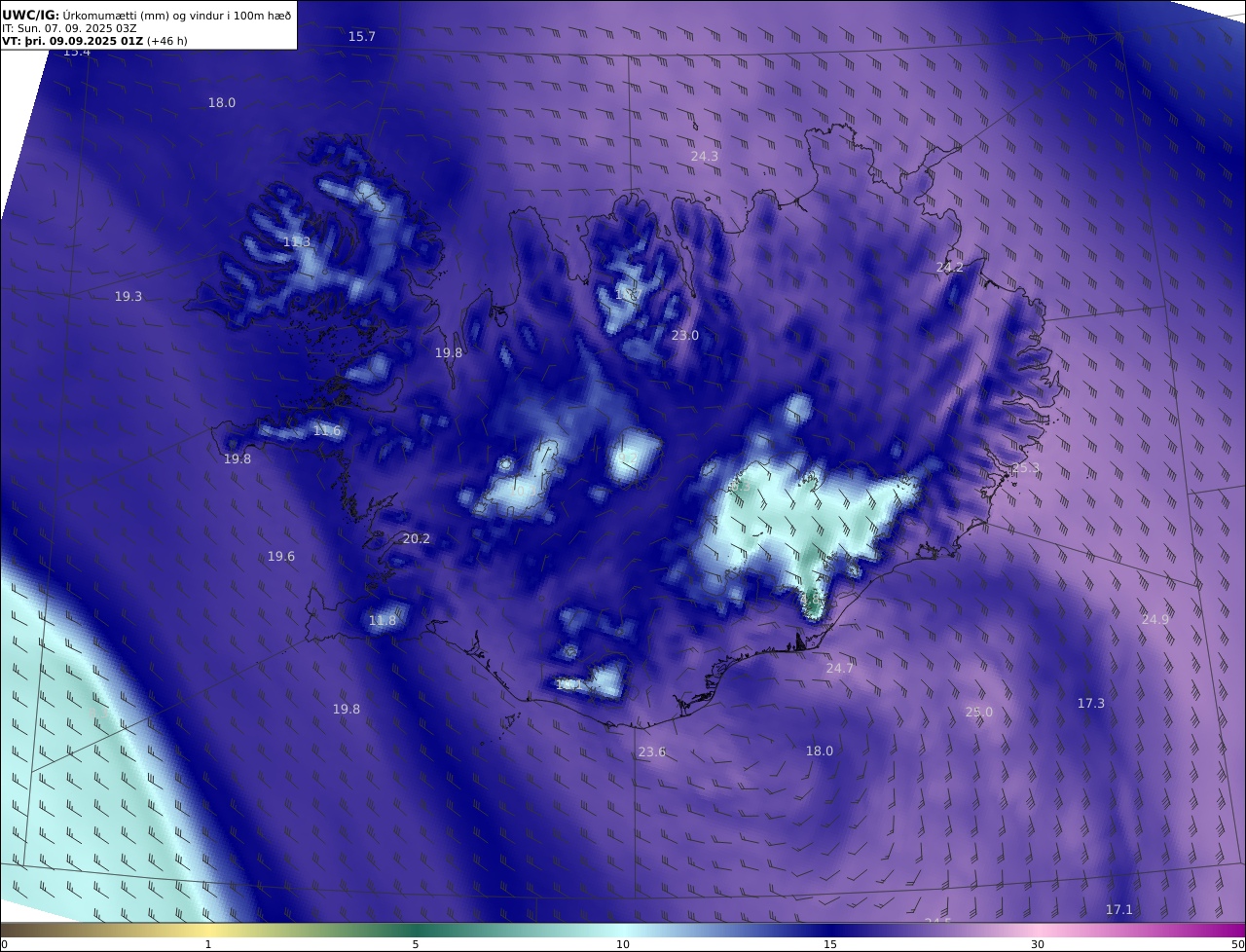Click the map value 17.3
The width and height of the screenshot is (1246, 952).
click(x=1091, y=703)
